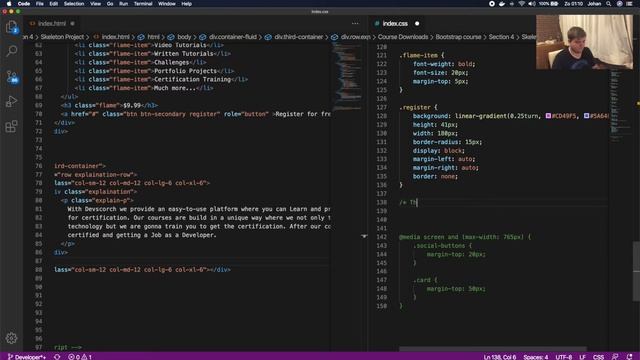Click the CSS editor horizontal scrollbar

point(492,349)
